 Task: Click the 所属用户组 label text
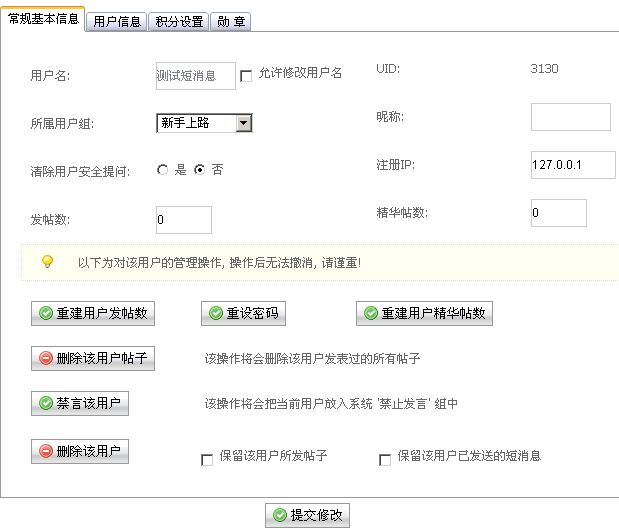(62, 124)
